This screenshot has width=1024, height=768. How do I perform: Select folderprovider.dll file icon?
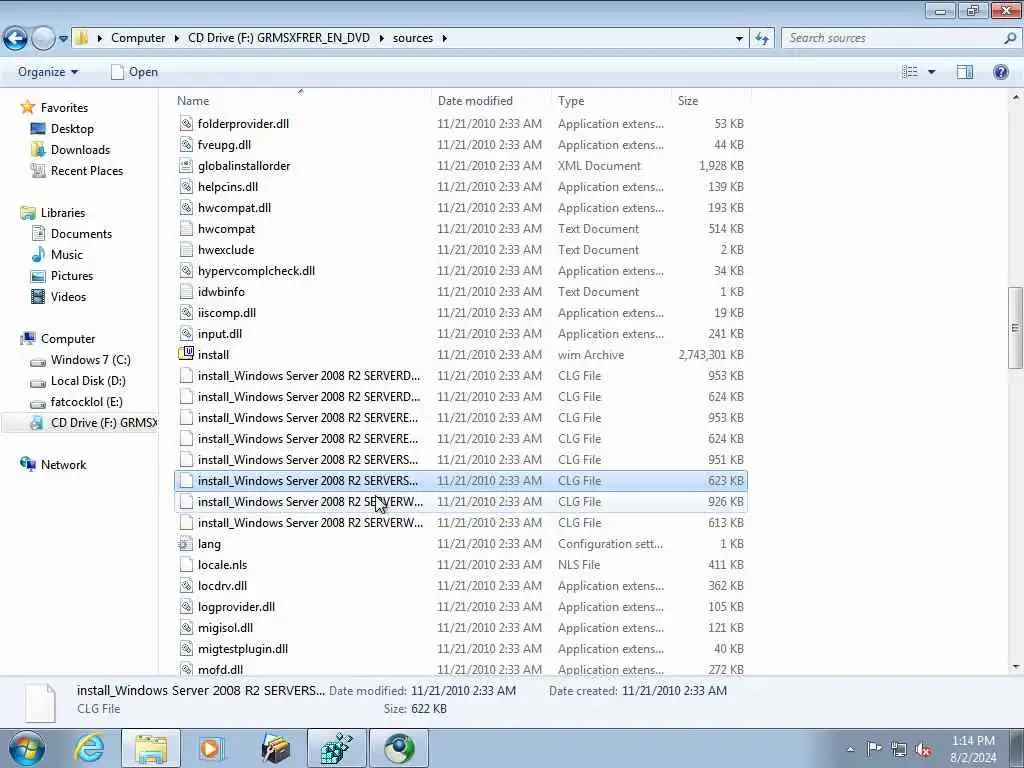pos(186,123)
